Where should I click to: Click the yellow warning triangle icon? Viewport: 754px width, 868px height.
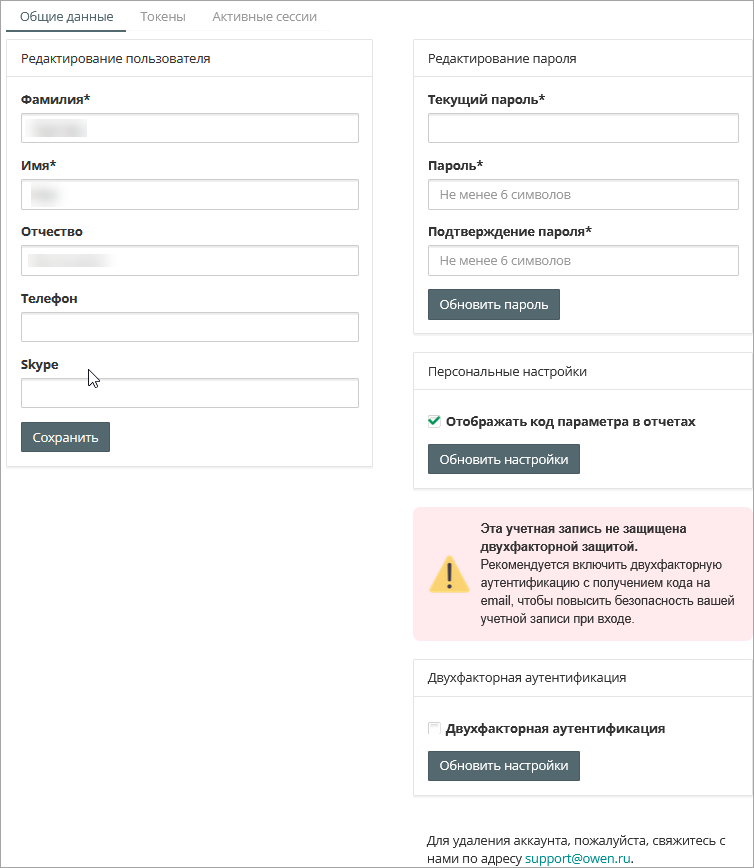click(449, 574)
